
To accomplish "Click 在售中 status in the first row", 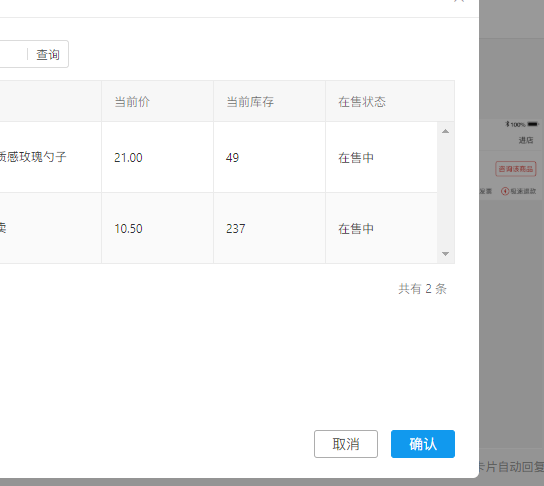I will point(356,158).
